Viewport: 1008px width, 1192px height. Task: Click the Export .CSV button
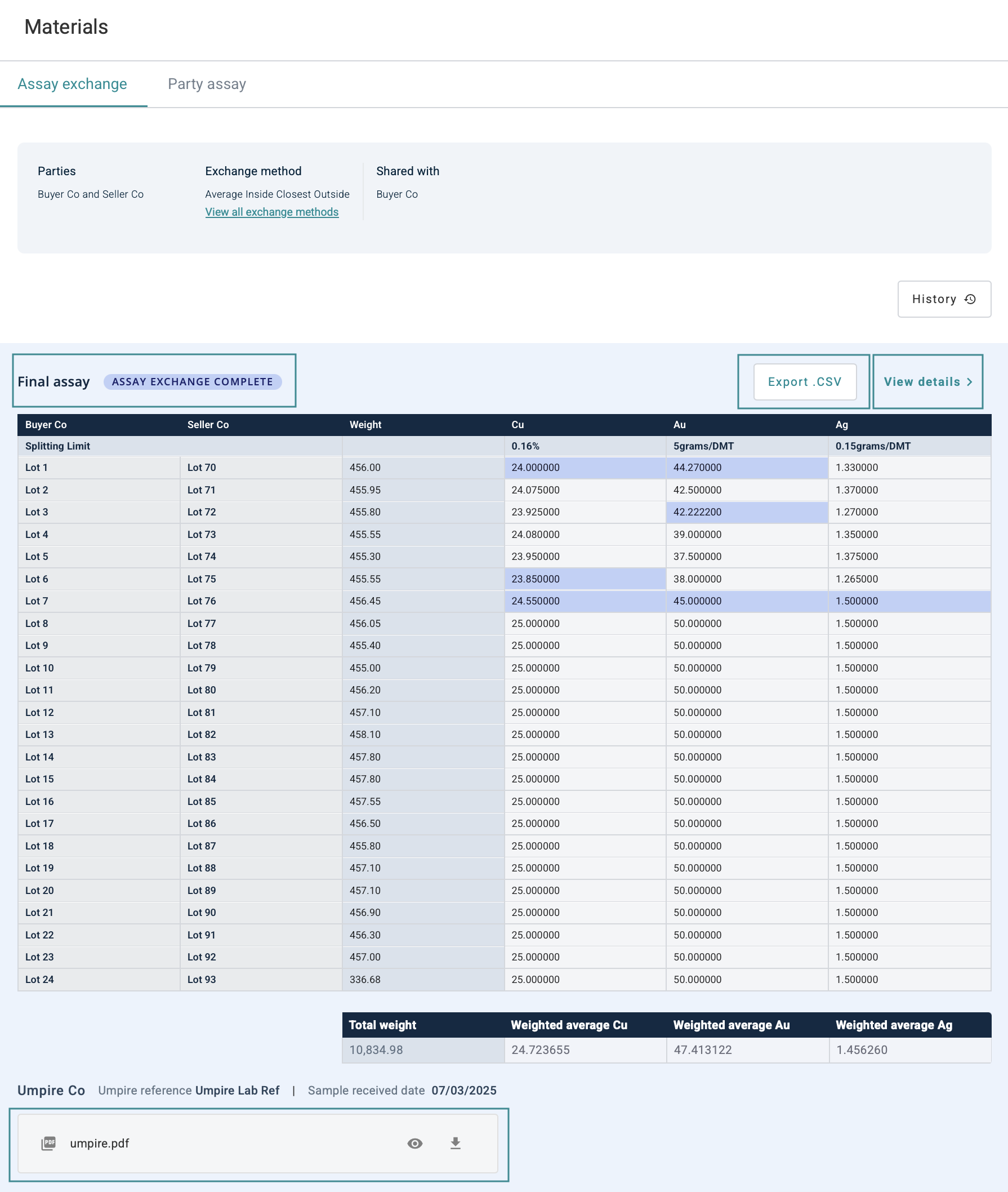tap(804, 382)
